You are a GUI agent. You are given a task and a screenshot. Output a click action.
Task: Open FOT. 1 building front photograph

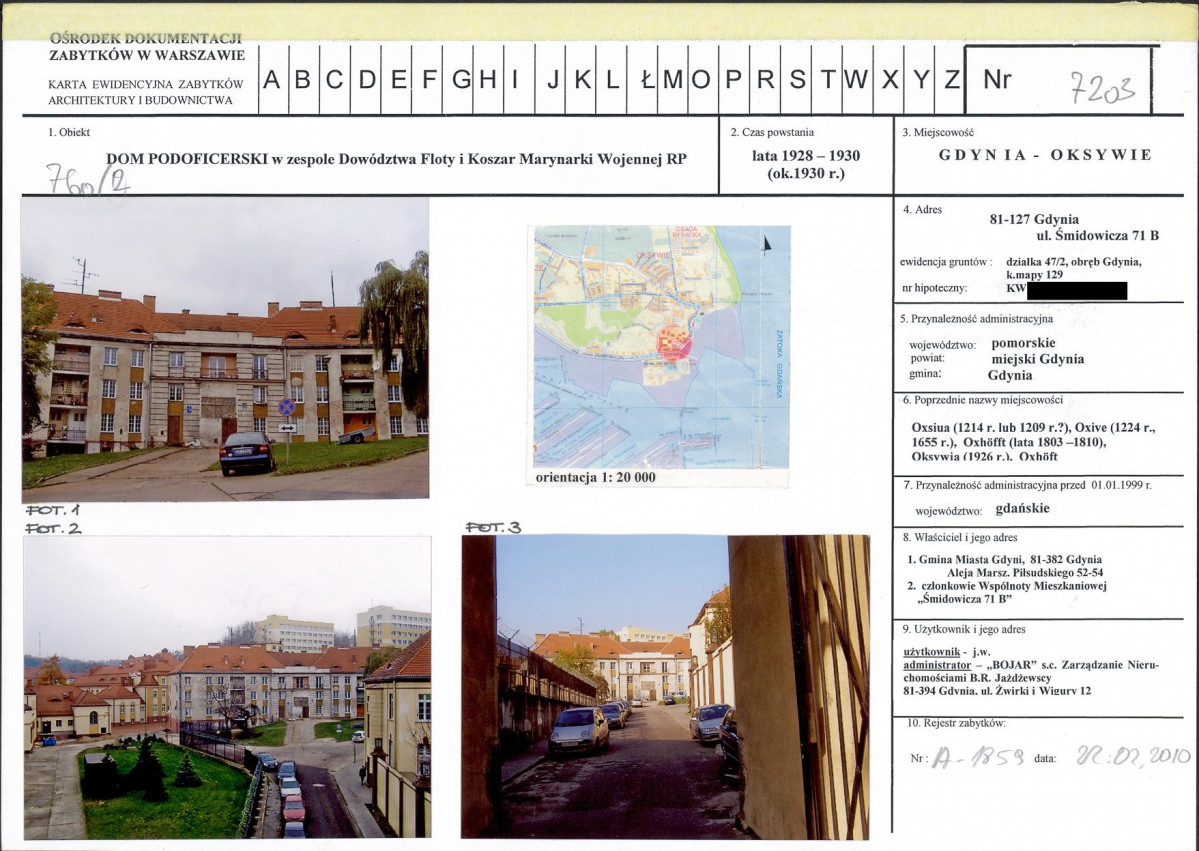click(x=226, y=349)
